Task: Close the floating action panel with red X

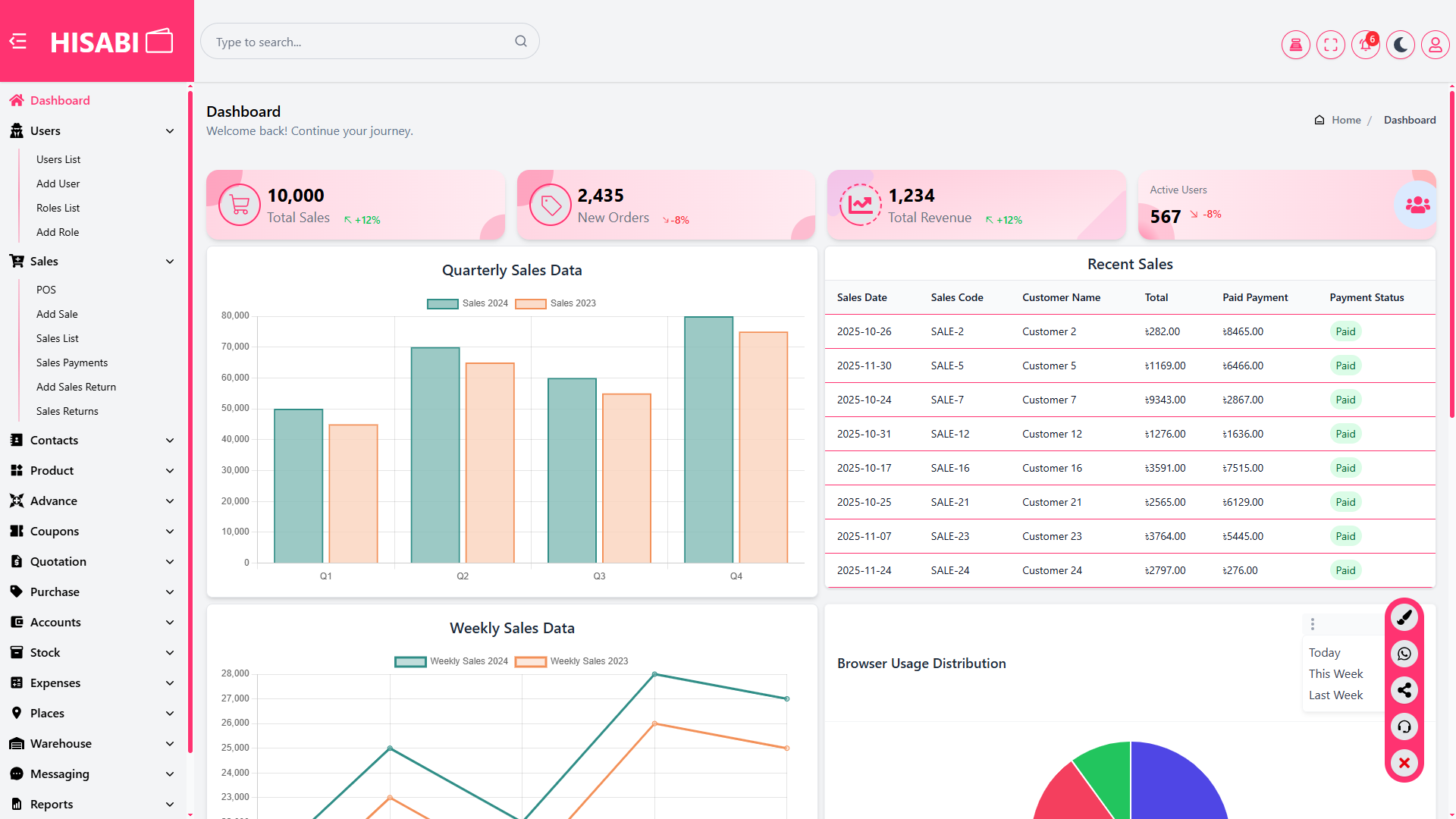Action: [x=1404, y=763]
